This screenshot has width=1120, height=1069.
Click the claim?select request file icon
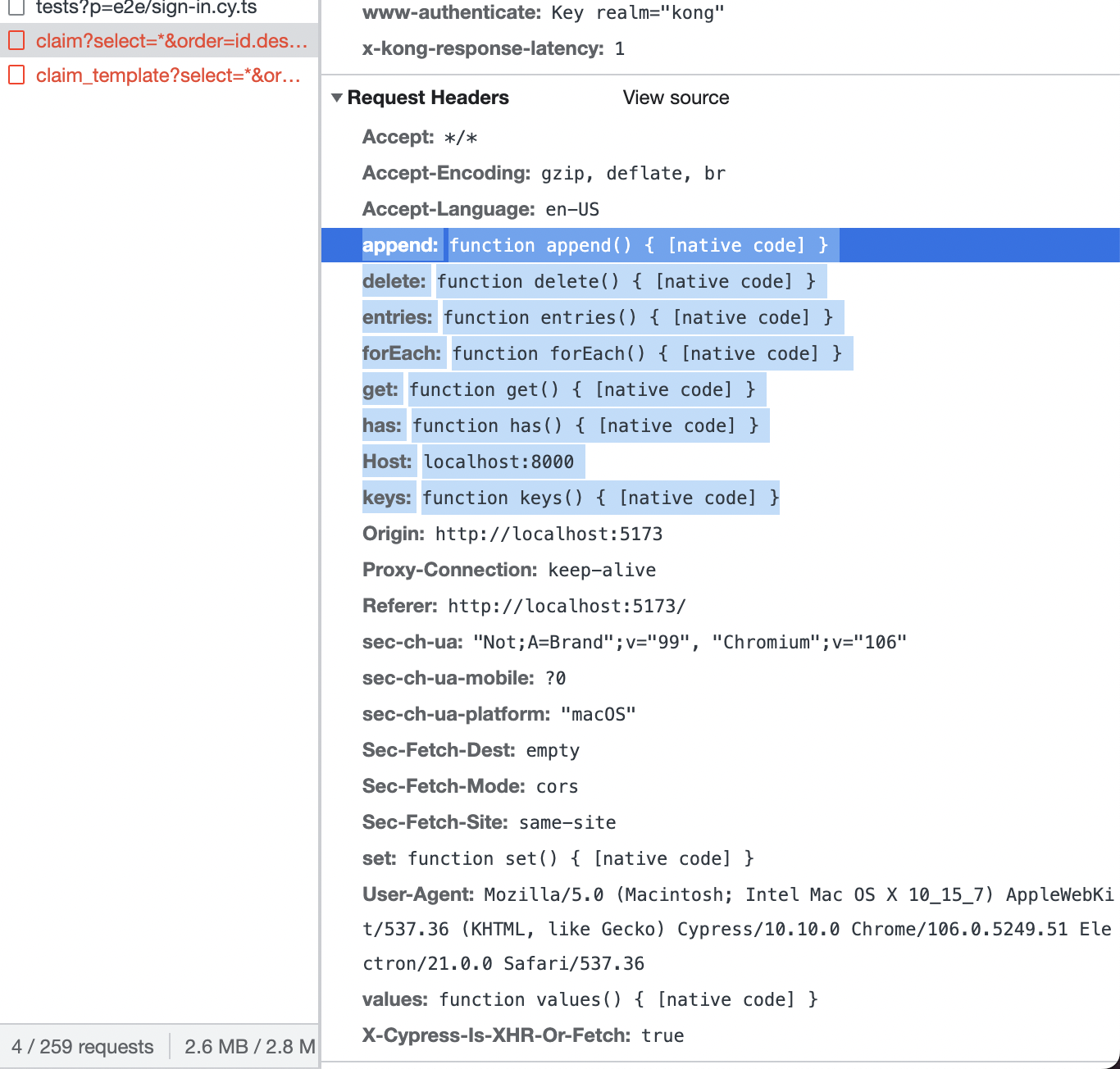16,40
